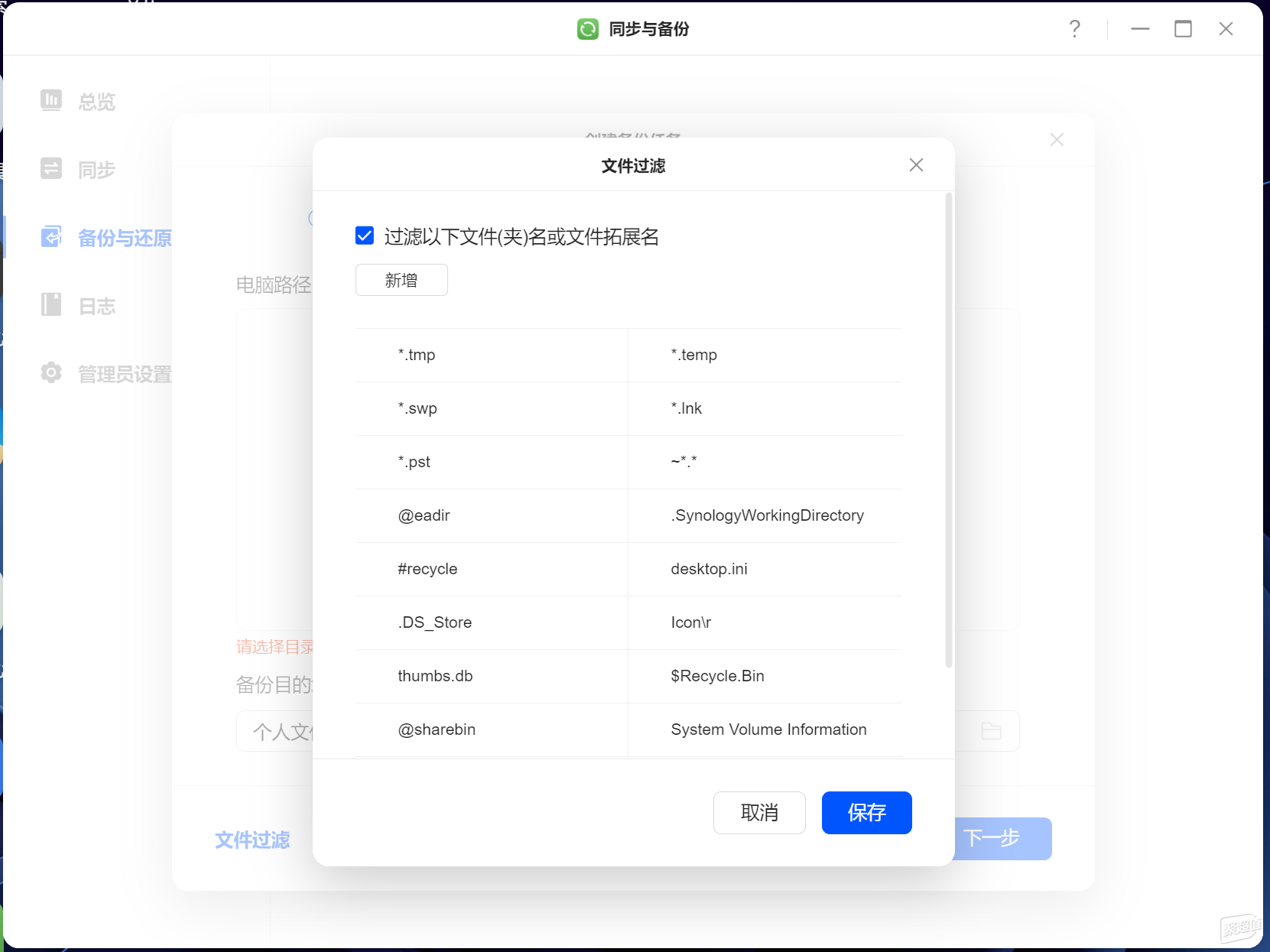Select the *.tmp filter entry

pos(492,355)
